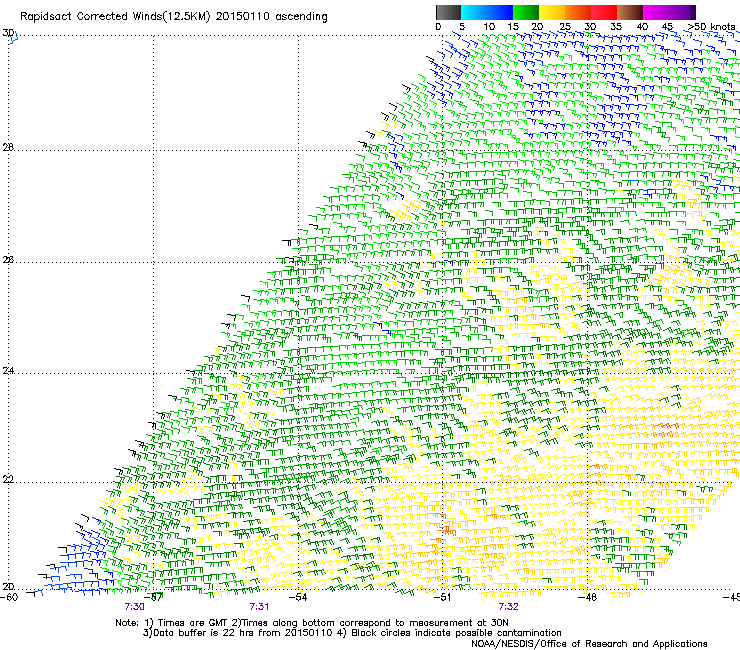This screenshot has width=740, height=650.
Task: Click the gray 0-5 knots legend swatch
Action: [448, 12]
